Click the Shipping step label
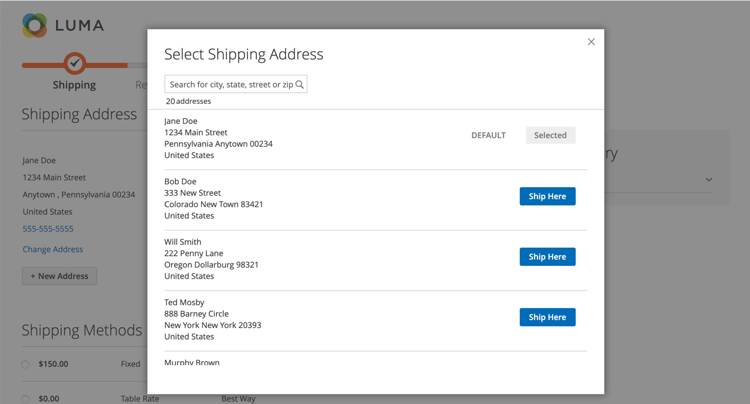The width and height of the screenshot is (750, 404). 74,85
